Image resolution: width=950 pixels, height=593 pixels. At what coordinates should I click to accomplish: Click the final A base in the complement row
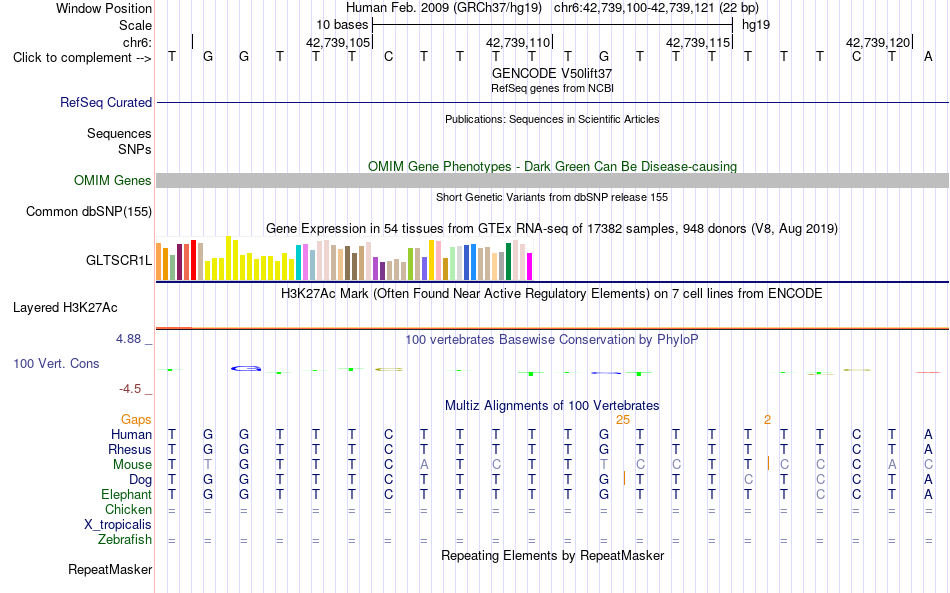[928, 56]
